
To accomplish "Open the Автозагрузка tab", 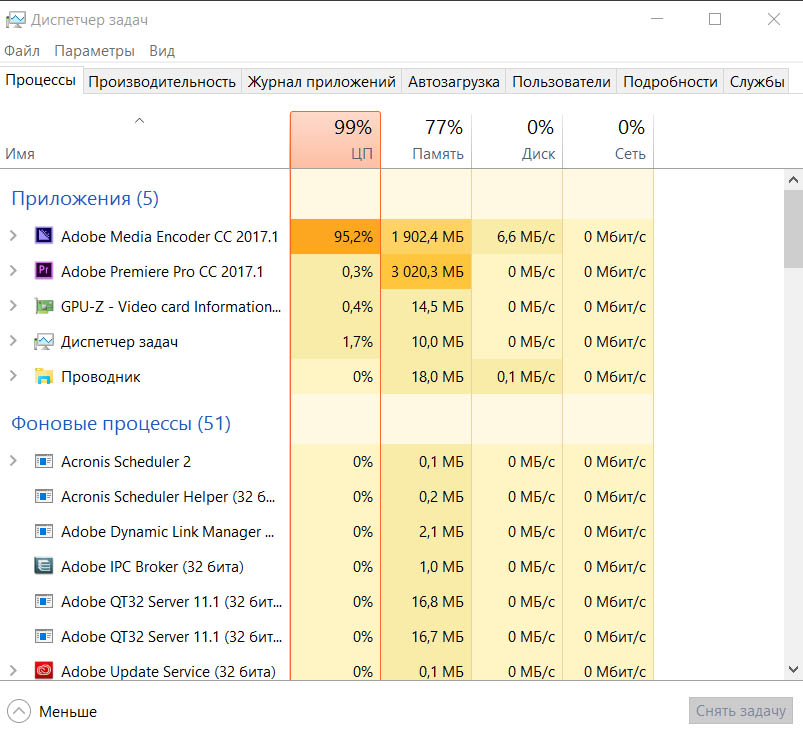I will [454, 82].
